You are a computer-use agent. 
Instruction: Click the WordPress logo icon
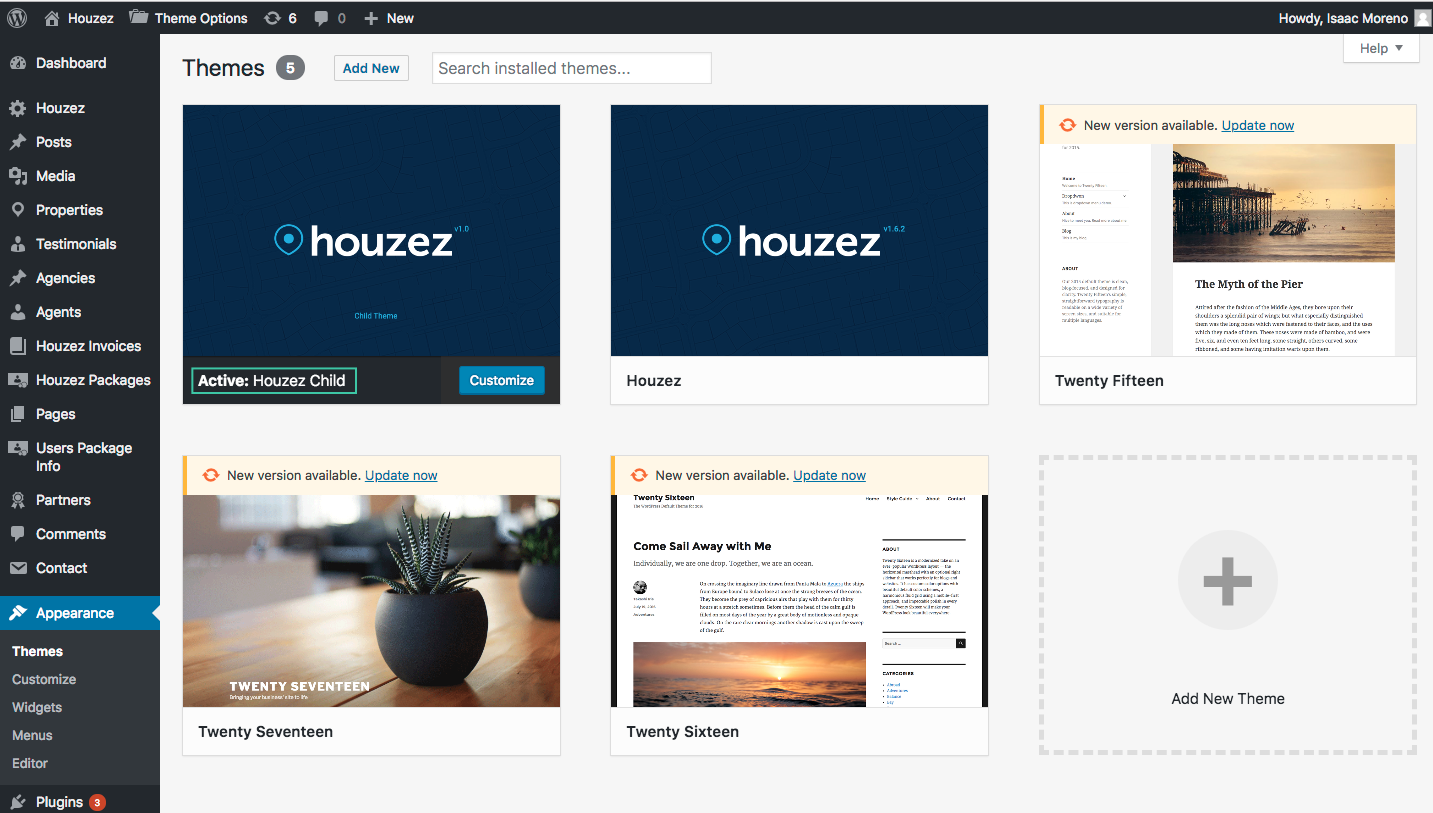[17, 18]
